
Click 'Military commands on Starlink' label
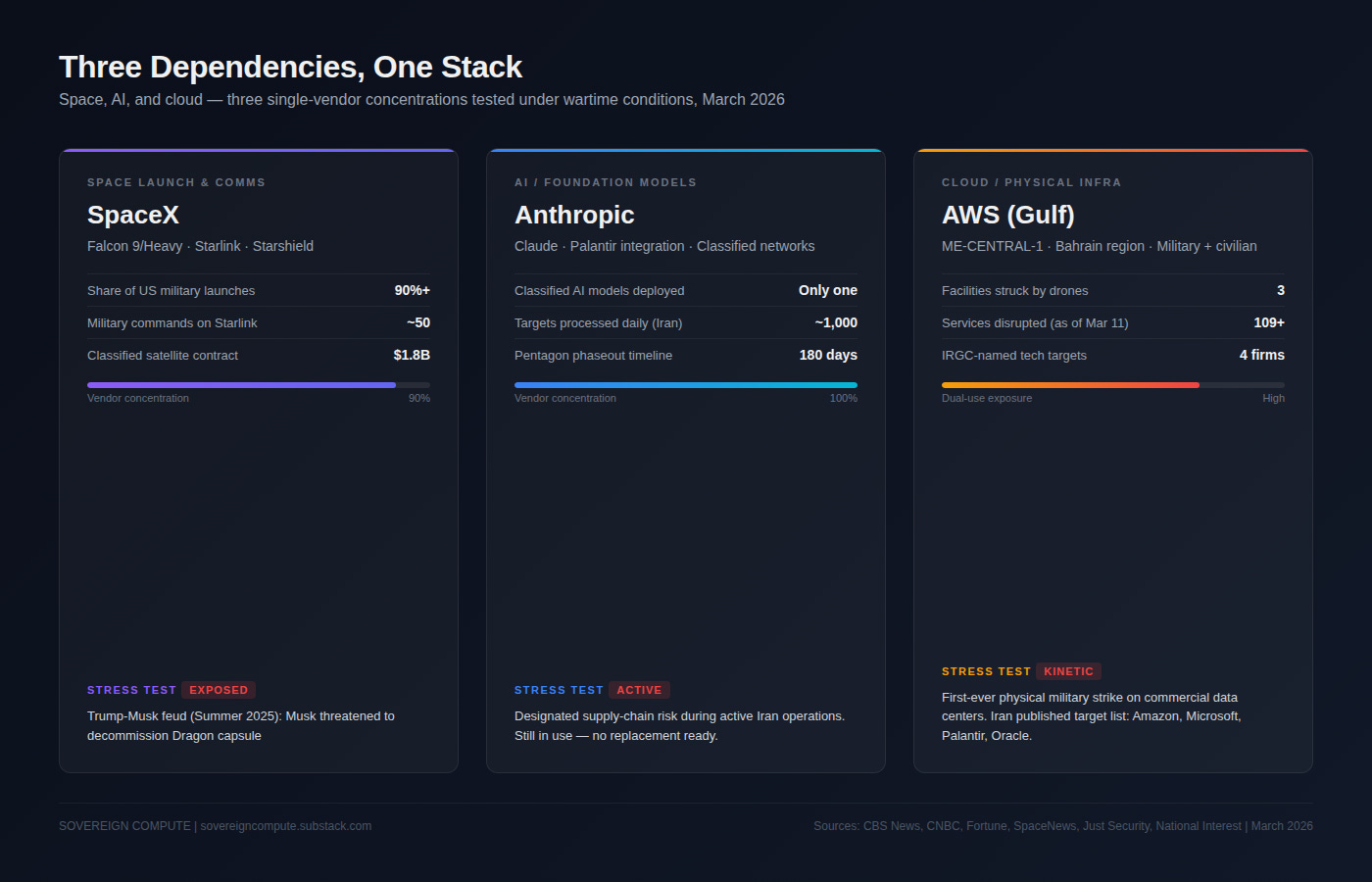[x=171, y=322]
